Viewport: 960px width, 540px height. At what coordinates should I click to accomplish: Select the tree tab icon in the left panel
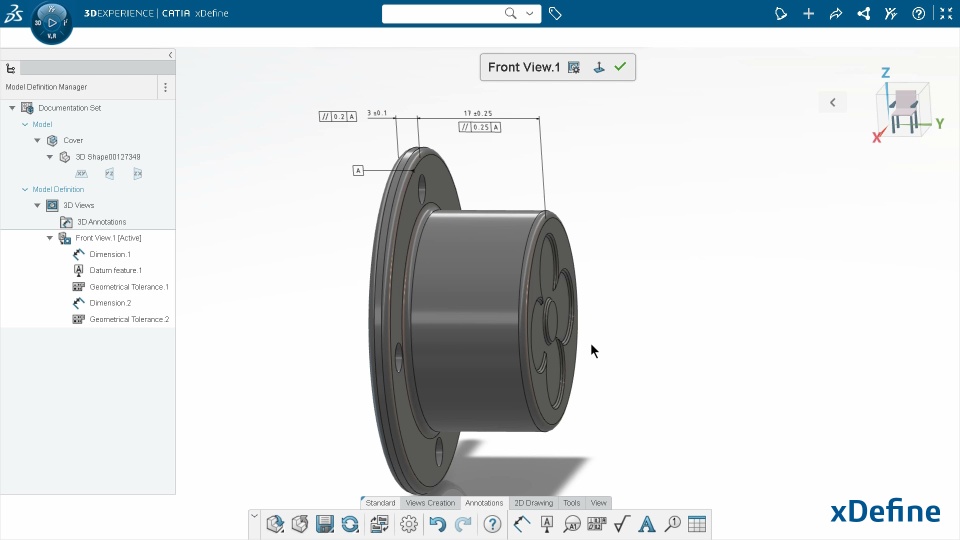(10, 69)
